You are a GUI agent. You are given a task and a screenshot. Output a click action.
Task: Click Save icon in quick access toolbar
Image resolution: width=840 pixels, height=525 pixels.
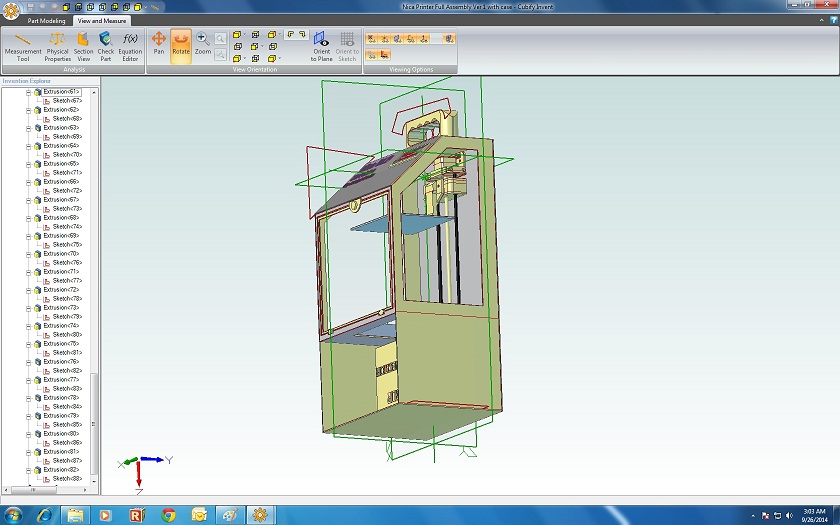[31, 7]
